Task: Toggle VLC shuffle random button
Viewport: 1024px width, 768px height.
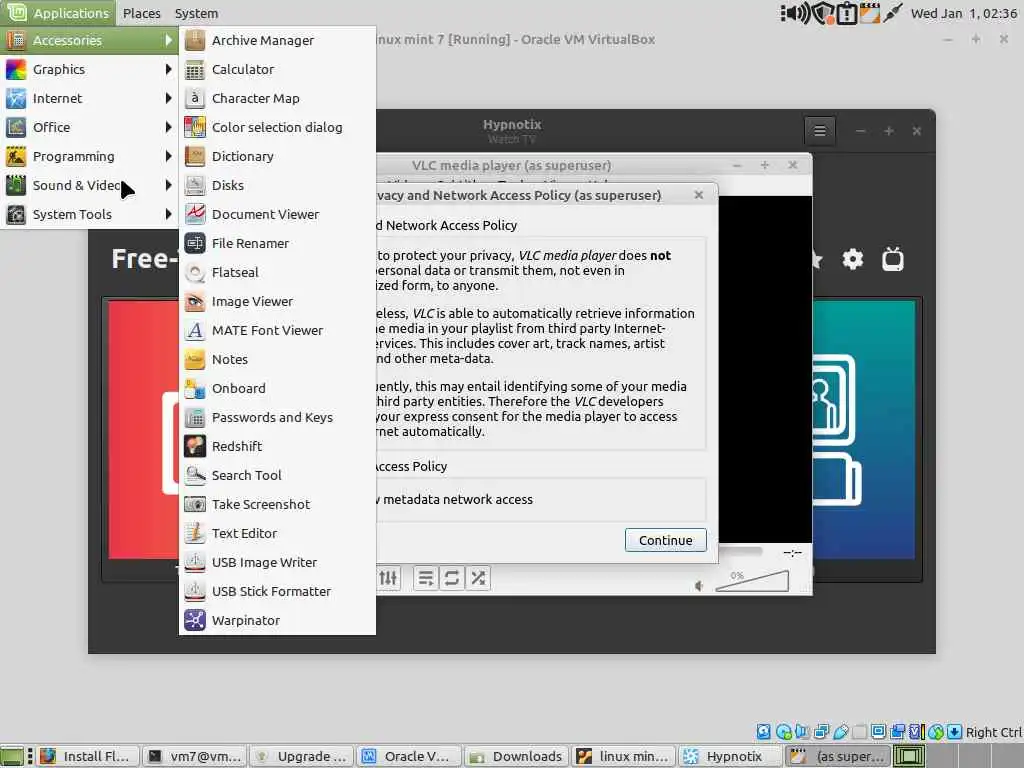Action: (x=478, y=578)
